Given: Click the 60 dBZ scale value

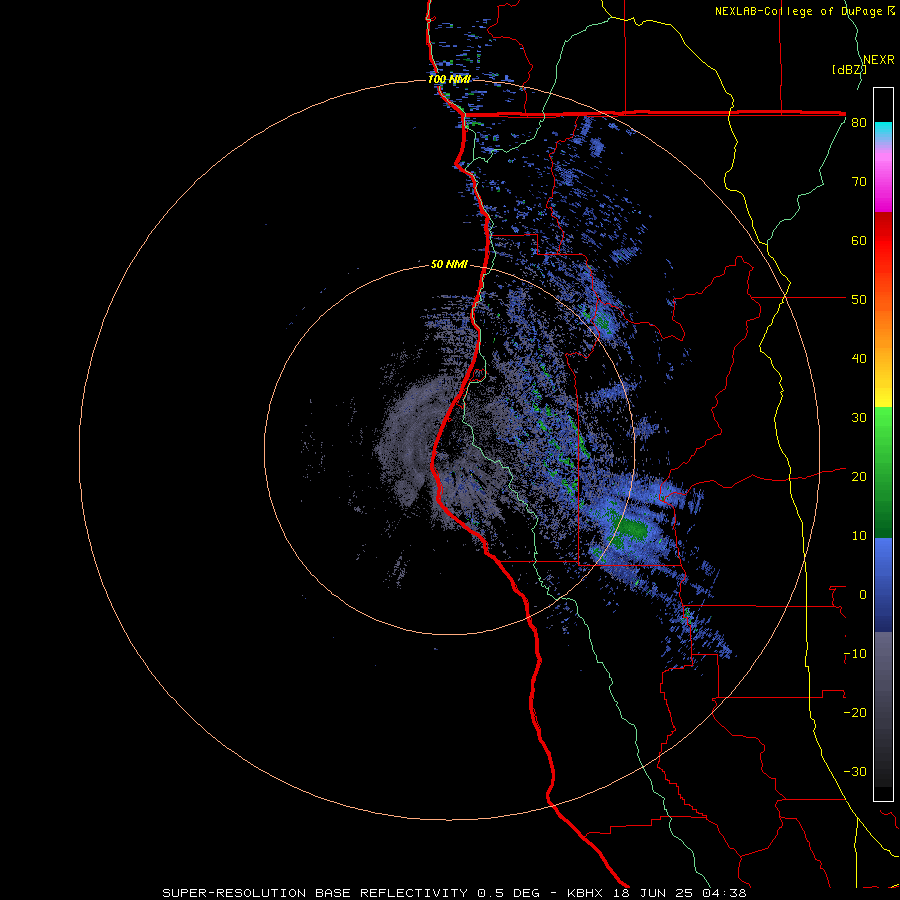Looking at the screenshot, I should pos(859,240).
